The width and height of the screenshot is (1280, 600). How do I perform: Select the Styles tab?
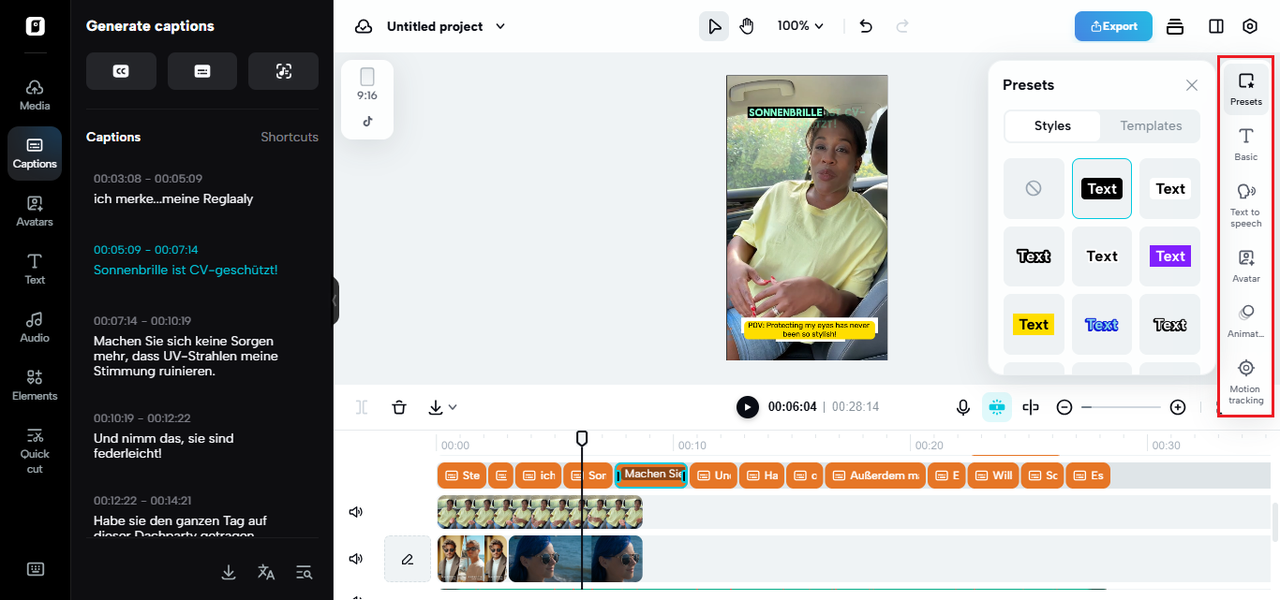tap(1052, 126)
